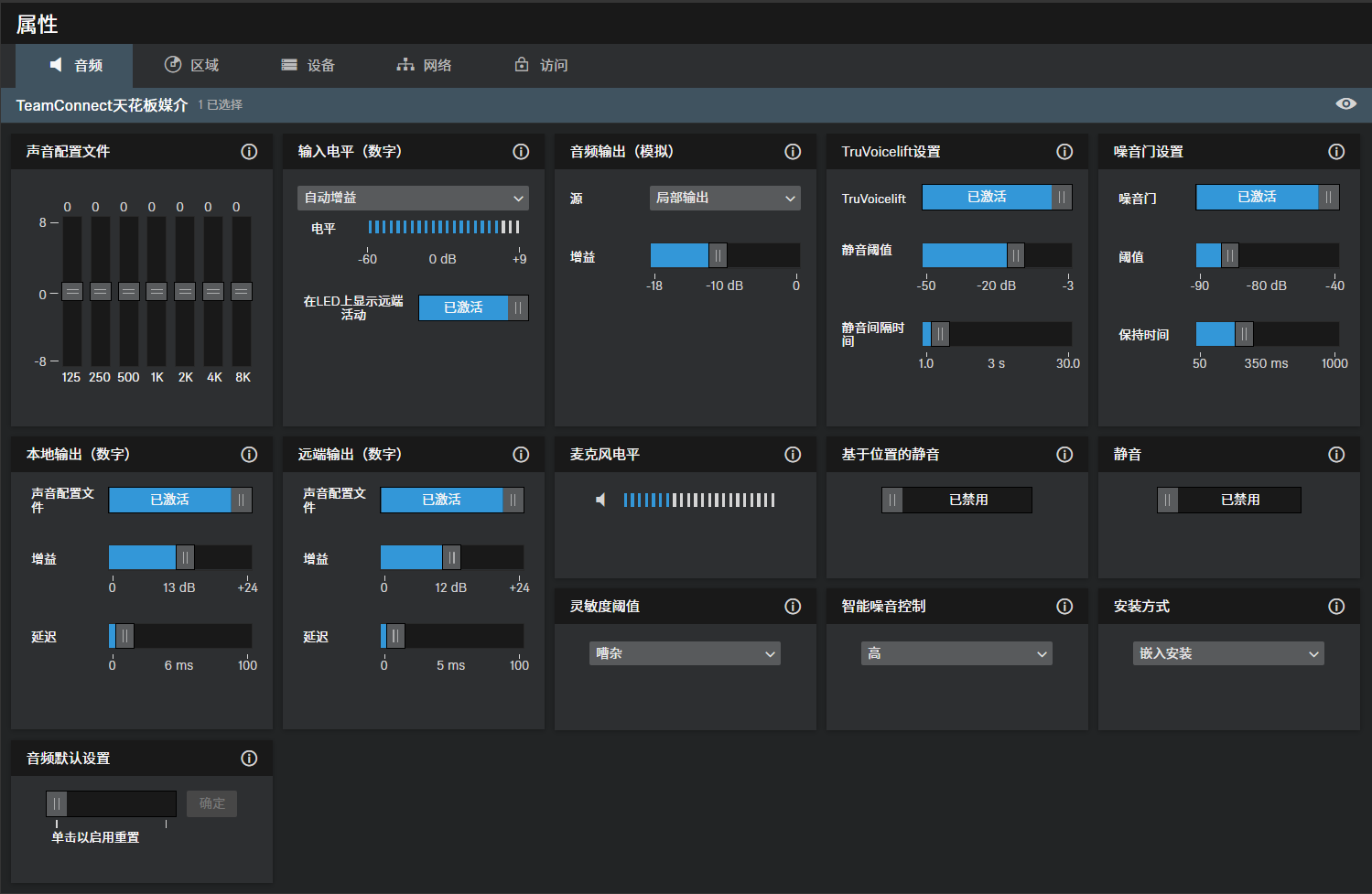The image size is (1372, 894).
Task: Turn on 基于位置的静音 toggle
Action: click(956, 500)
